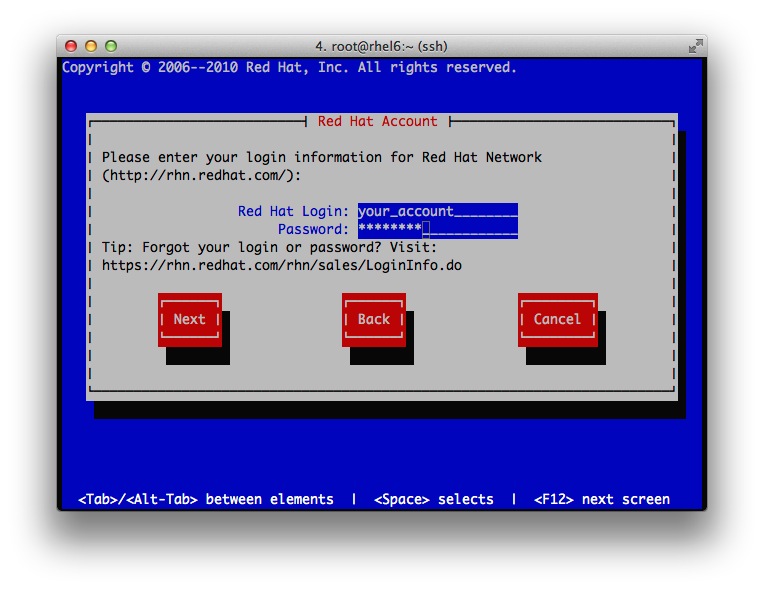This screenshot has width=764, height=590.
Task: Click the Copyright Red Hat line
Action: [x=289, y=67]
